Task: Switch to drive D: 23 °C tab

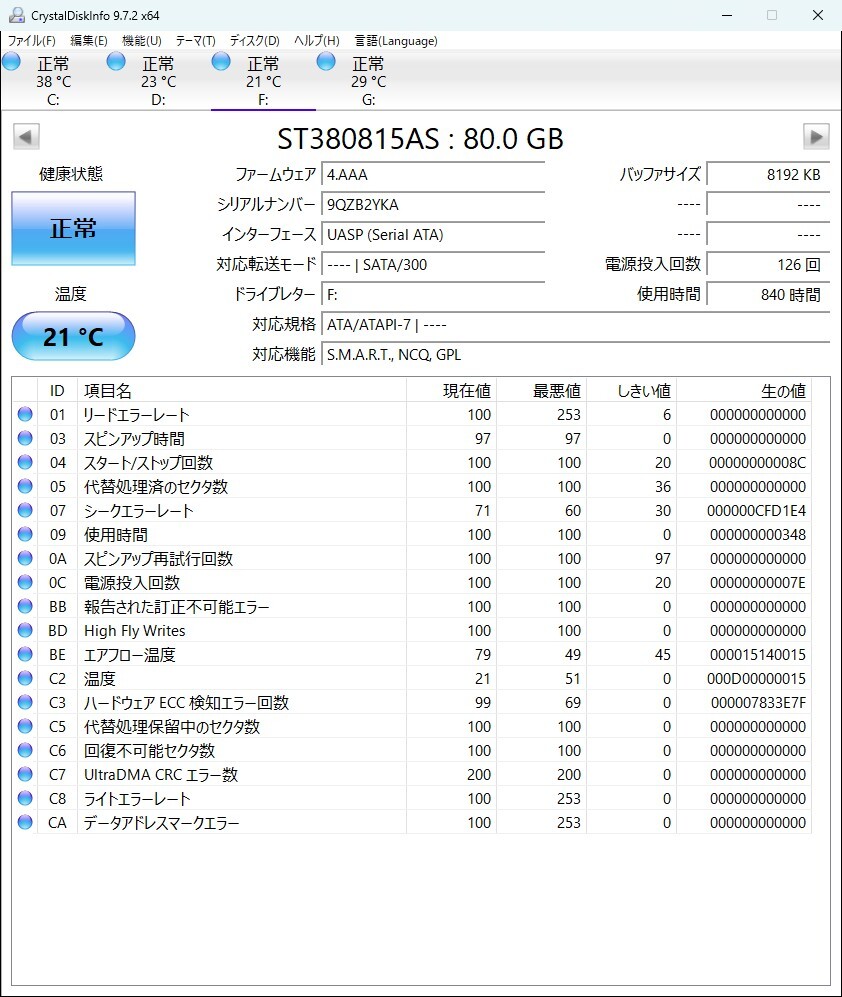Action: tap(158, 81)
